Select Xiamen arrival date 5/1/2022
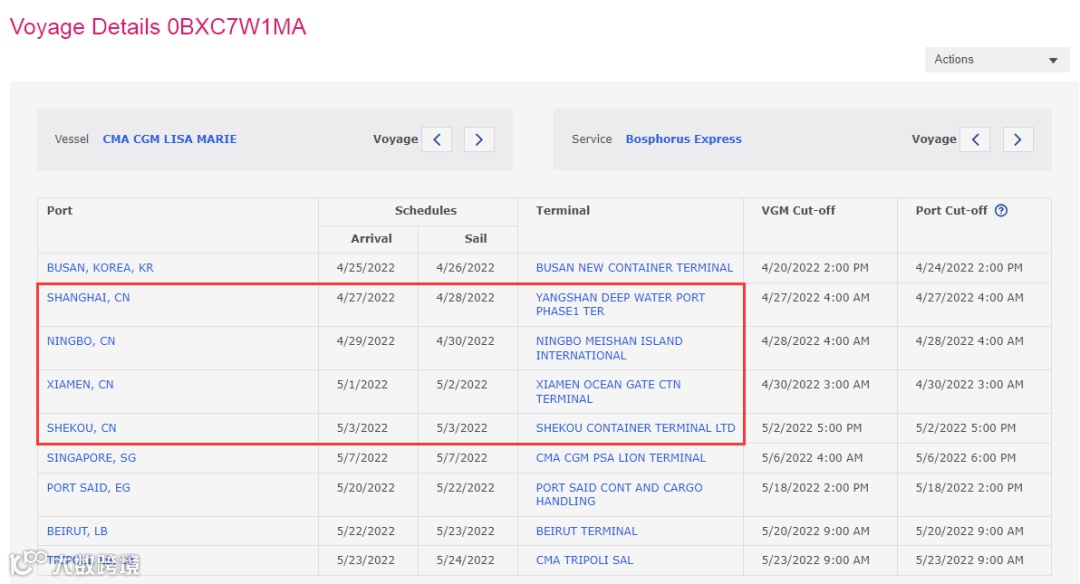 click(x=362, y=384)
